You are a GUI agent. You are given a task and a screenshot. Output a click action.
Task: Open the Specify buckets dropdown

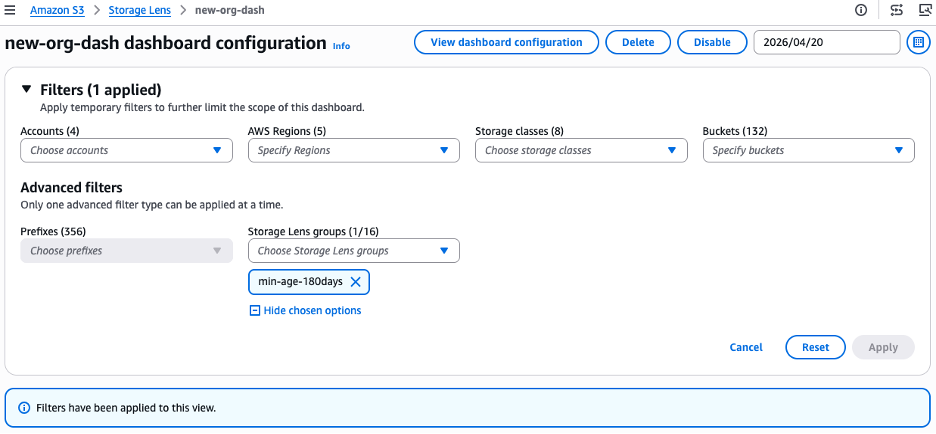tap(809, 150)
